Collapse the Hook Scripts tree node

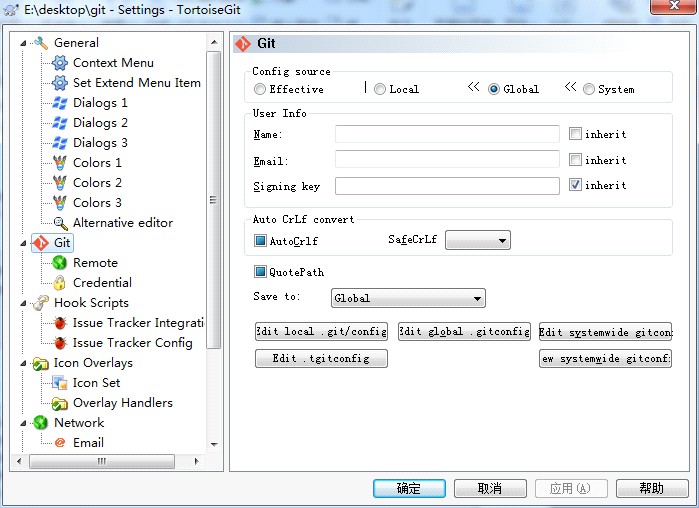click(23, 303)
